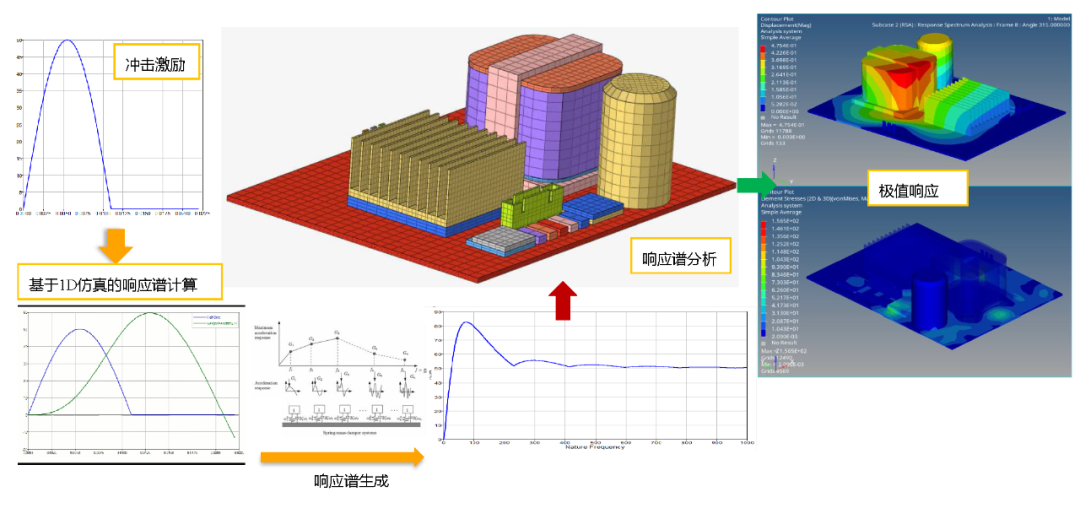Select the yellow cylinder in the mesh model
The height and width of the screenshot is (508, 1080).
pos(636,140)
